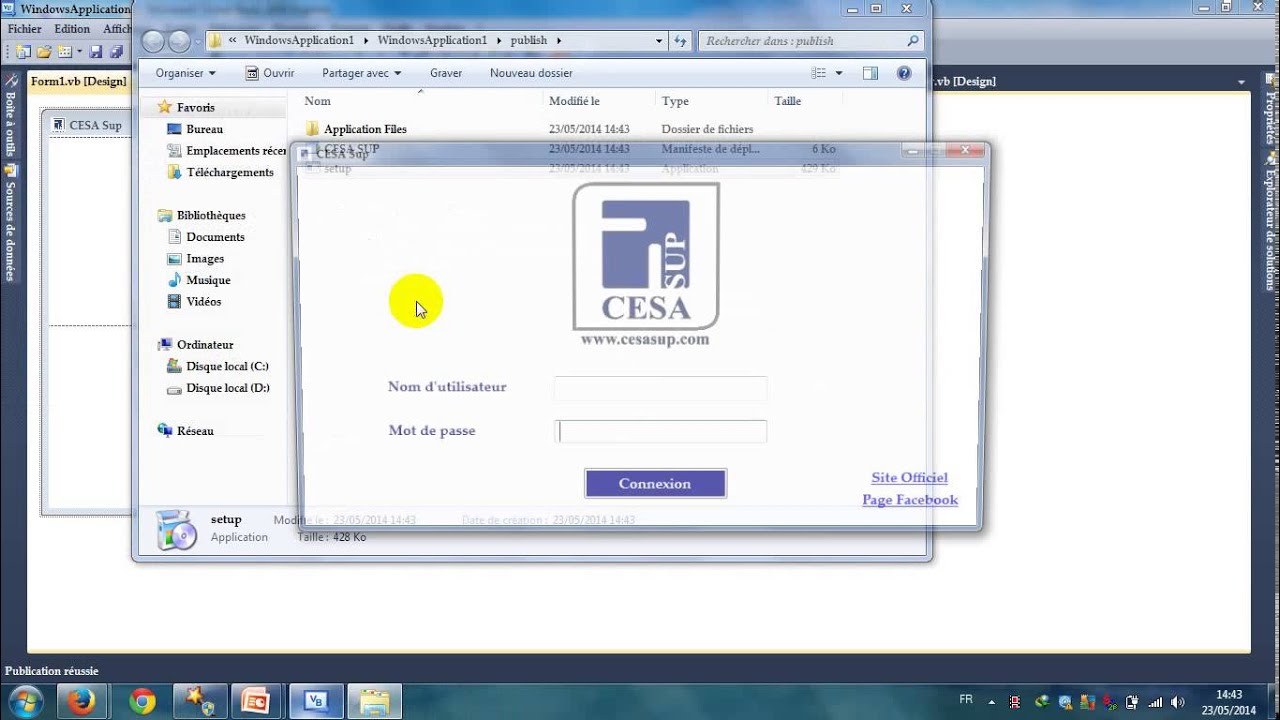Click the network signal tray icon
Image resolution: width=1280 pixels, height=720 pixels.
coord(1155,702)
